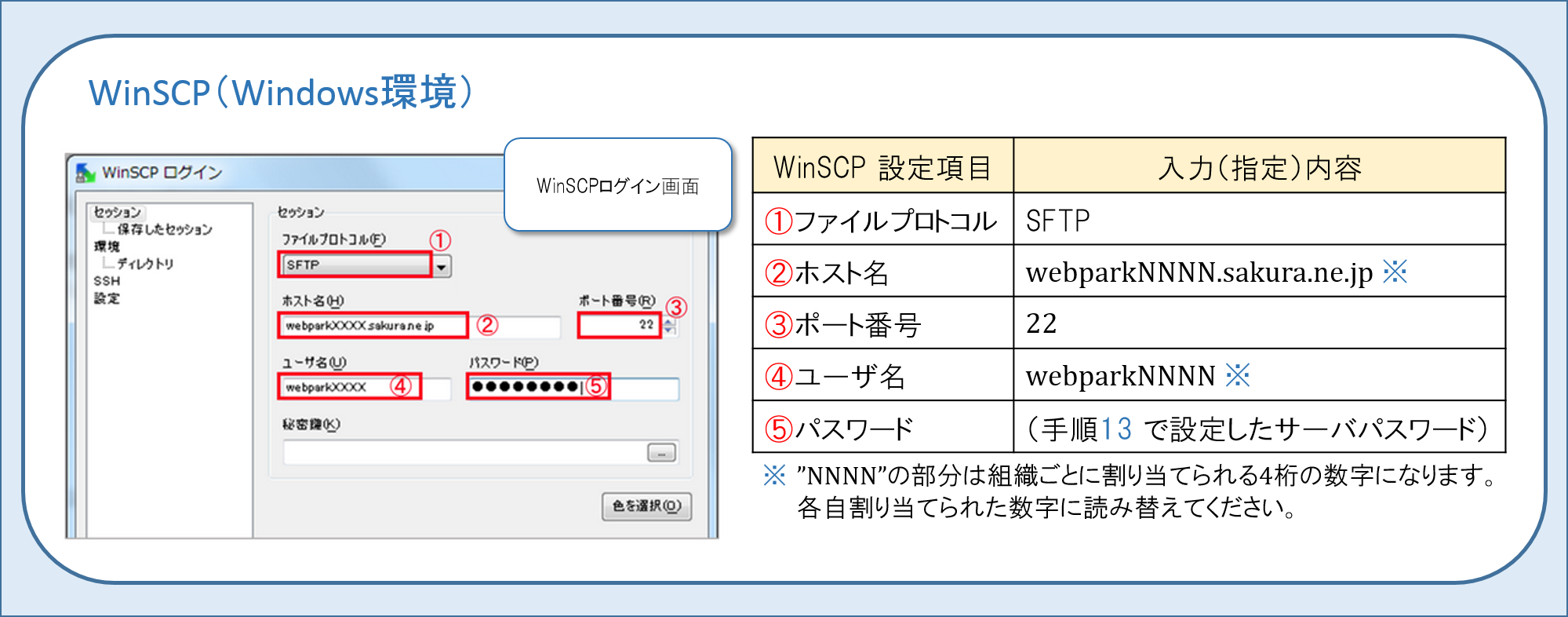The image size is (1568, 617).
Task: Click the ユーザ名 table cell
Action: tap(883, 375)
